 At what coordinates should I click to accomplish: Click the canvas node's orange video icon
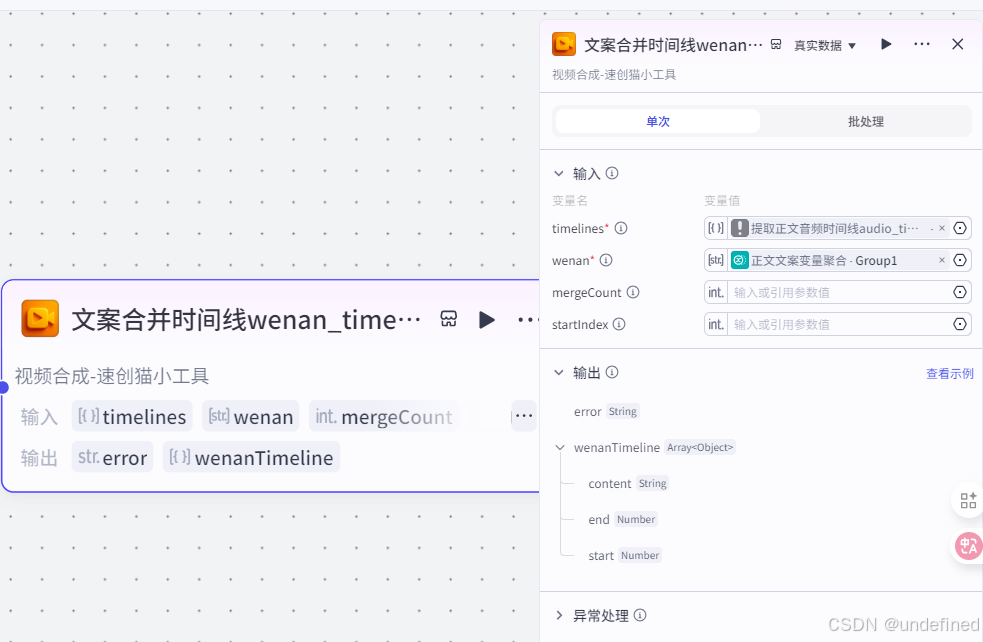point(40,318)
